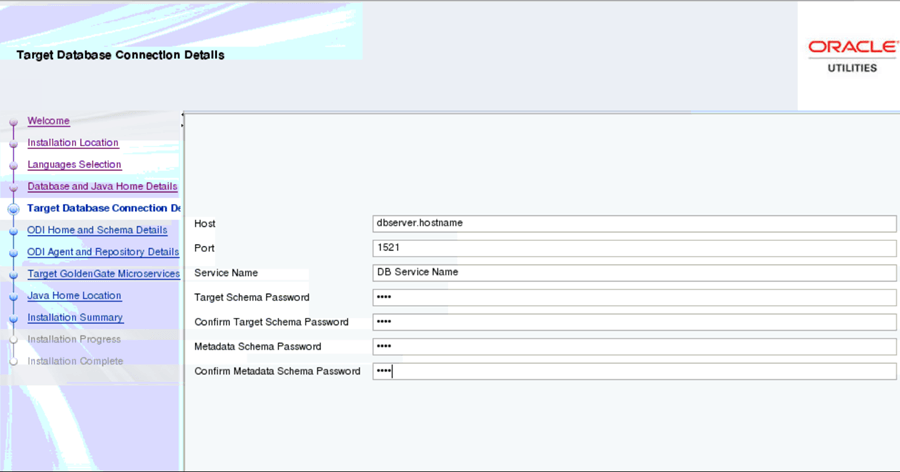Click the Welcome step bullet icon

coord(14,122)
